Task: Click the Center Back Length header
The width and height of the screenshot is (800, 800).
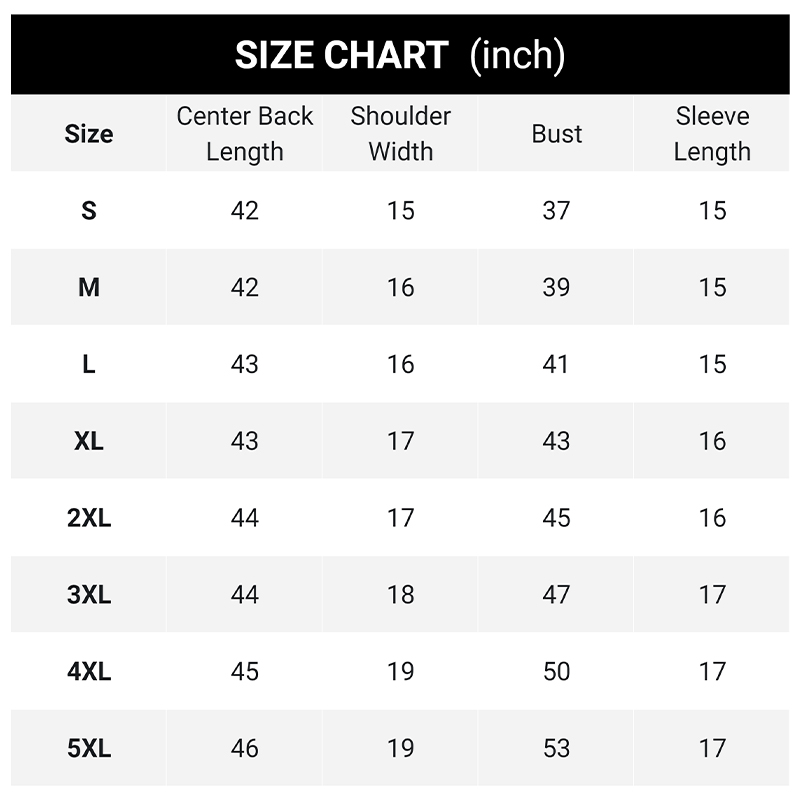Action: 244,134
